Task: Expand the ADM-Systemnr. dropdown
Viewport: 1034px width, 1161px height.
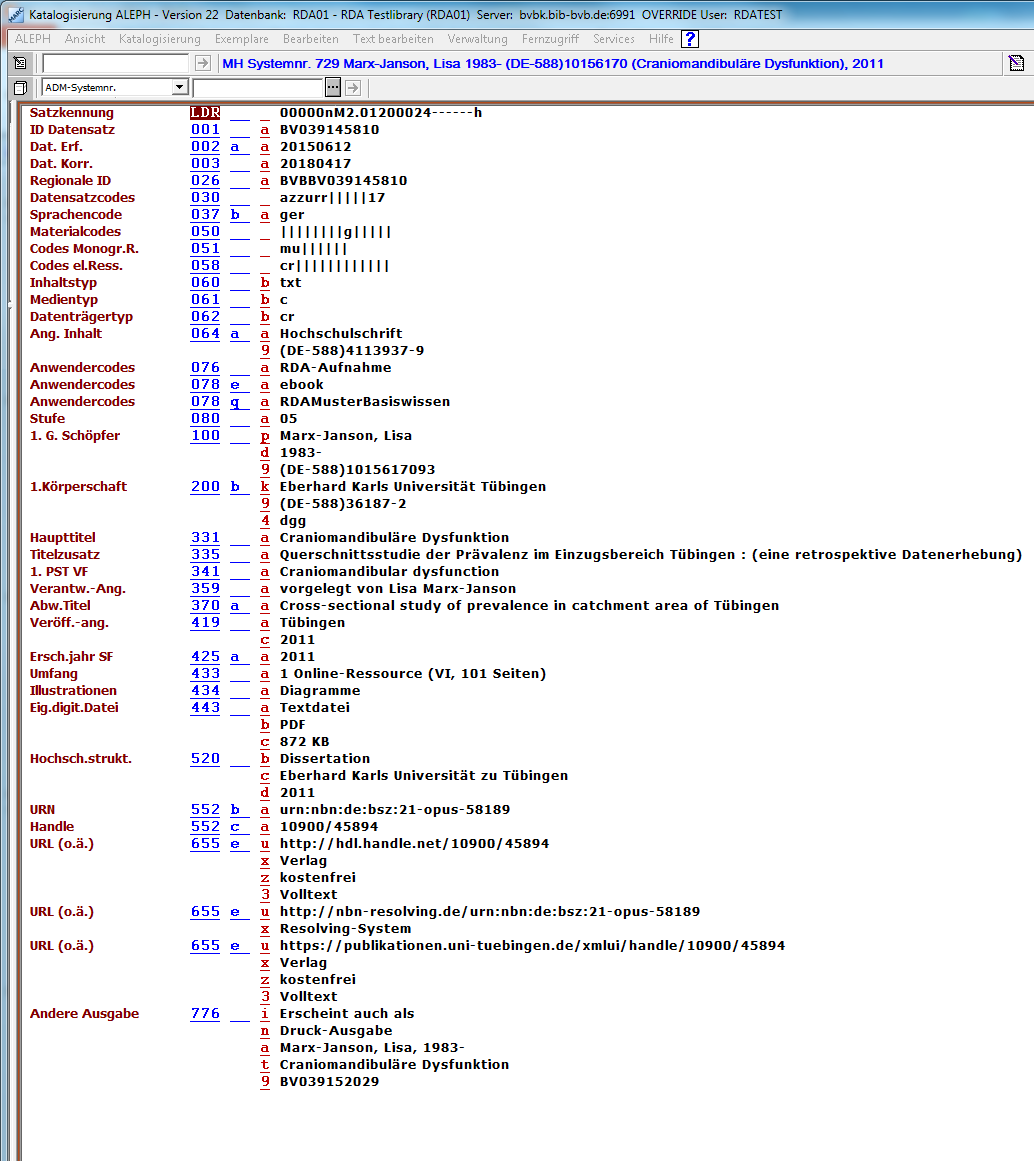Action: pos(180,87)
